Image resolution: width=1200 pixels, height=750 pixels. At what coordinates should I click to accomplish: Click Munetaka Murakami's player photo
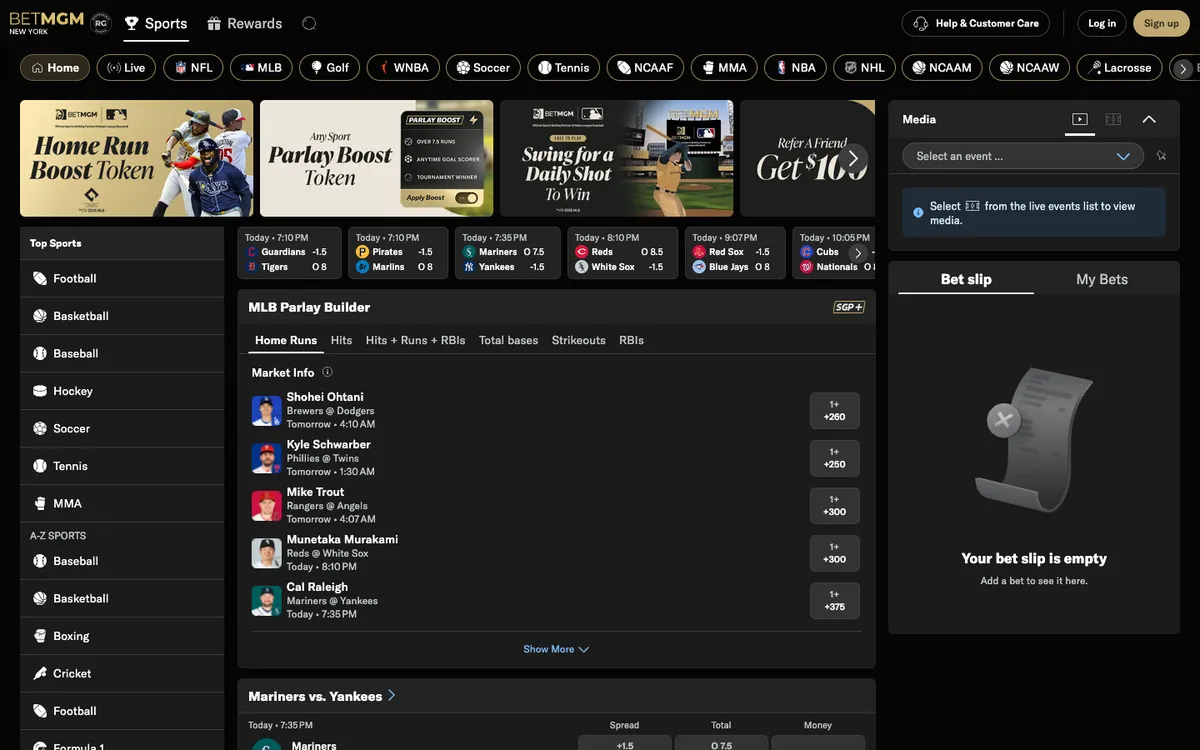(x=266, y=553)
